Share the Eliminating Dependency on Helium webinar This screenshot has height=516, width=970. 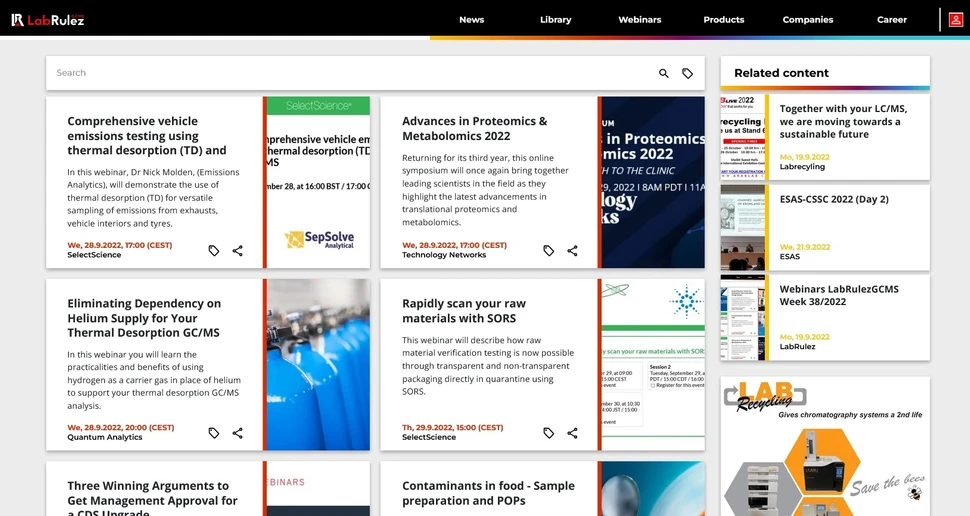(238, 433)
